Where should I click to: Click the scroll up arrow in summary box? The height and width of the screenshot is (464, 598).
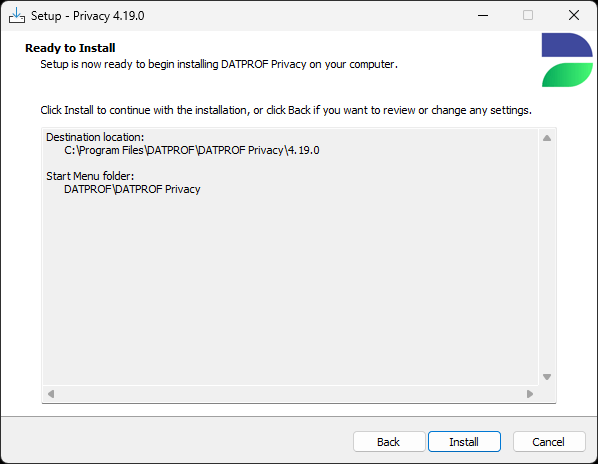(x=547, y=138)
